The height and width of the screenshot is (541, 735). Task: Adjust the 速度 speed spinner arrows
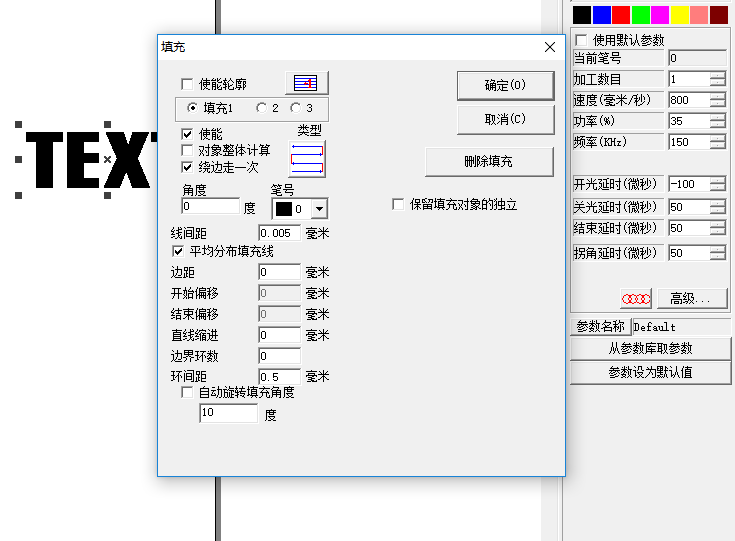(718, 100)
